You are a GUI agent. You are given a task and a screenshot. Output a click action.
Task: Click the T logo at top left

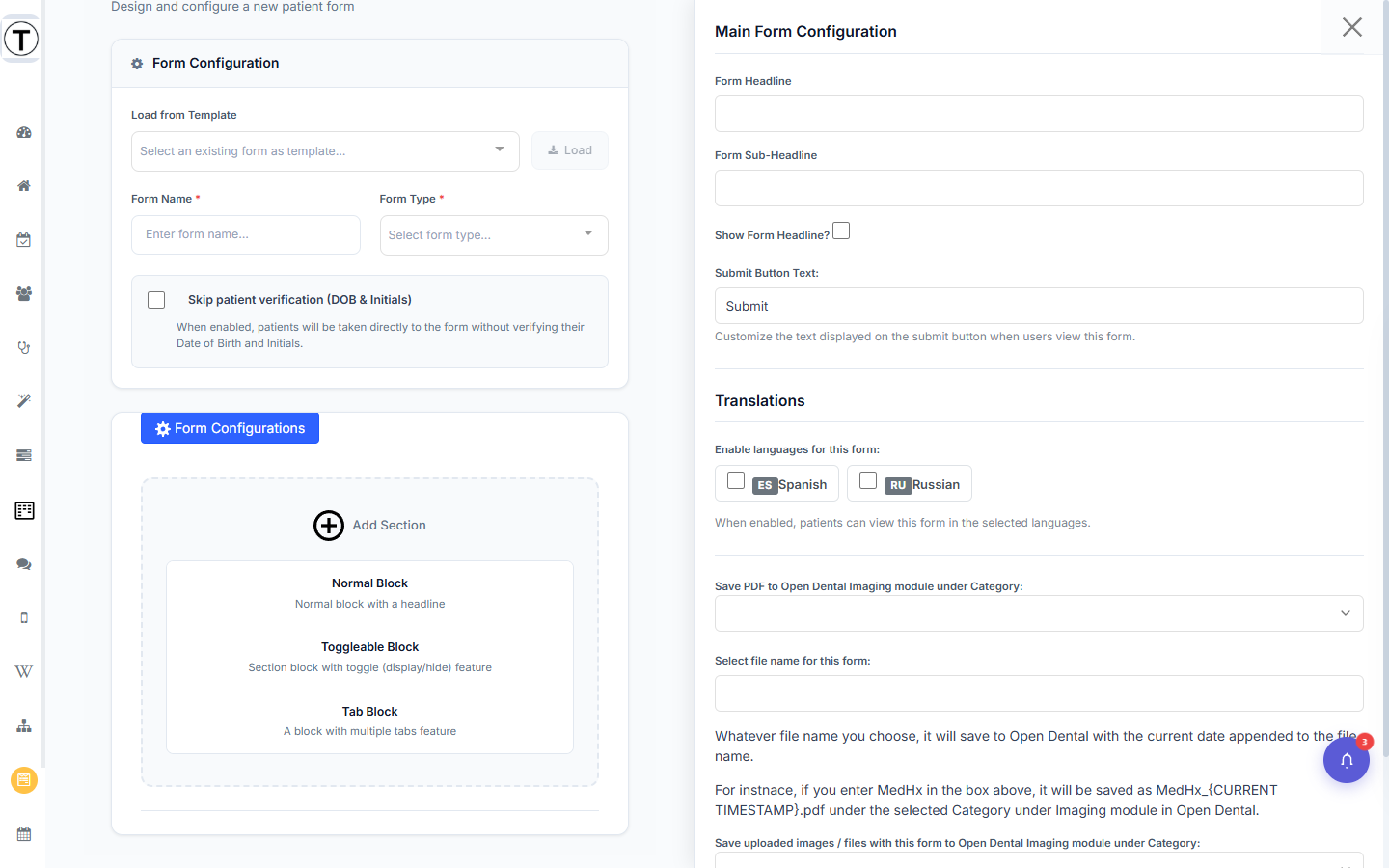(x=21, y=40)
